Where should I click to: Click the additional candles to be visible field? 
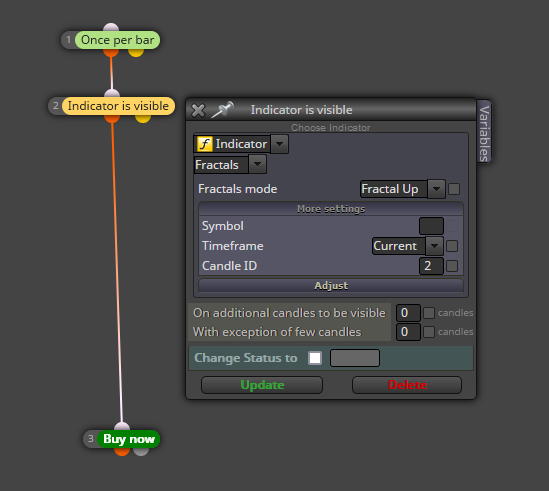coord(408,313)
